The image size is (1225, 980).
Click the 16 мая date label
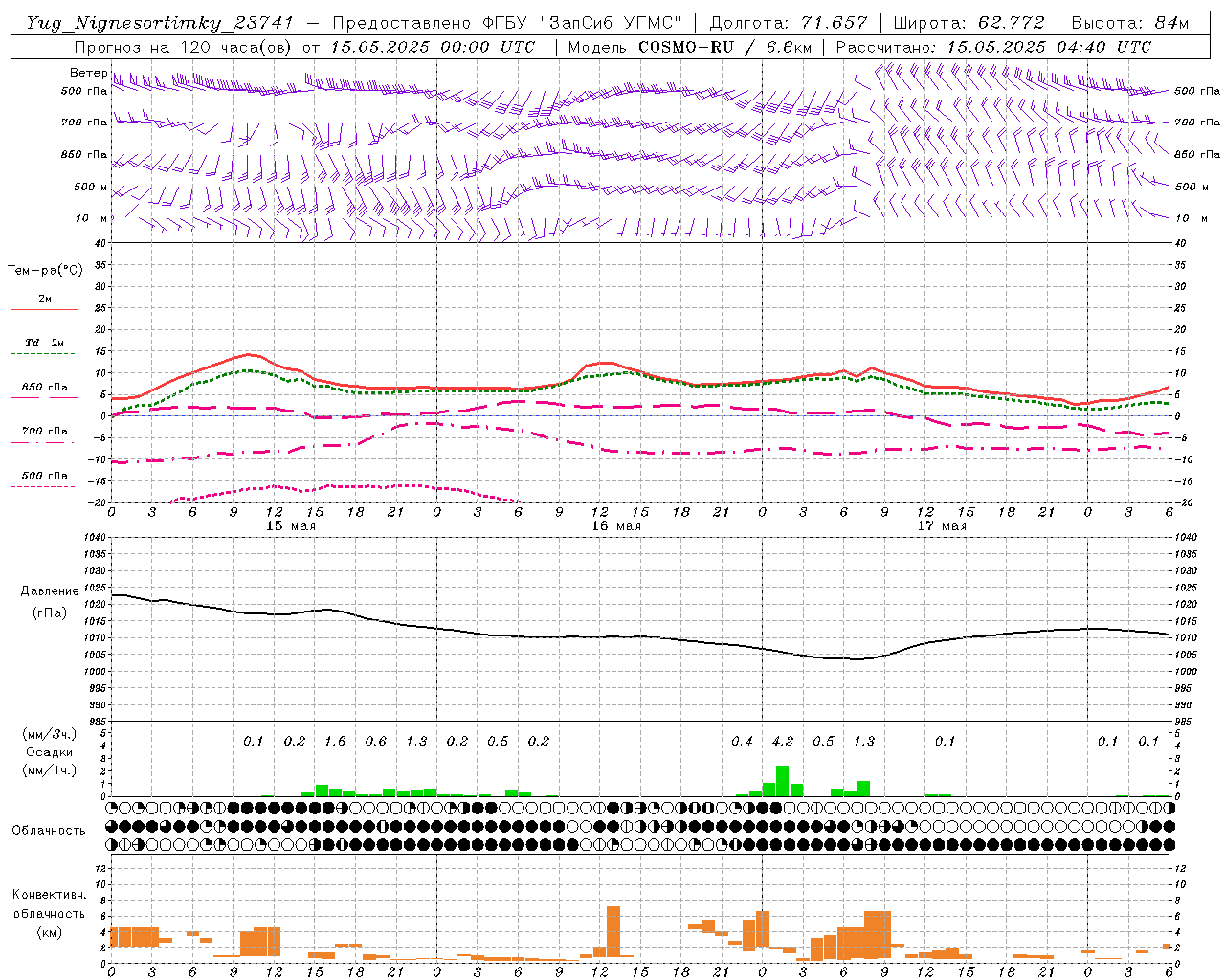click(x=616, y=525)
